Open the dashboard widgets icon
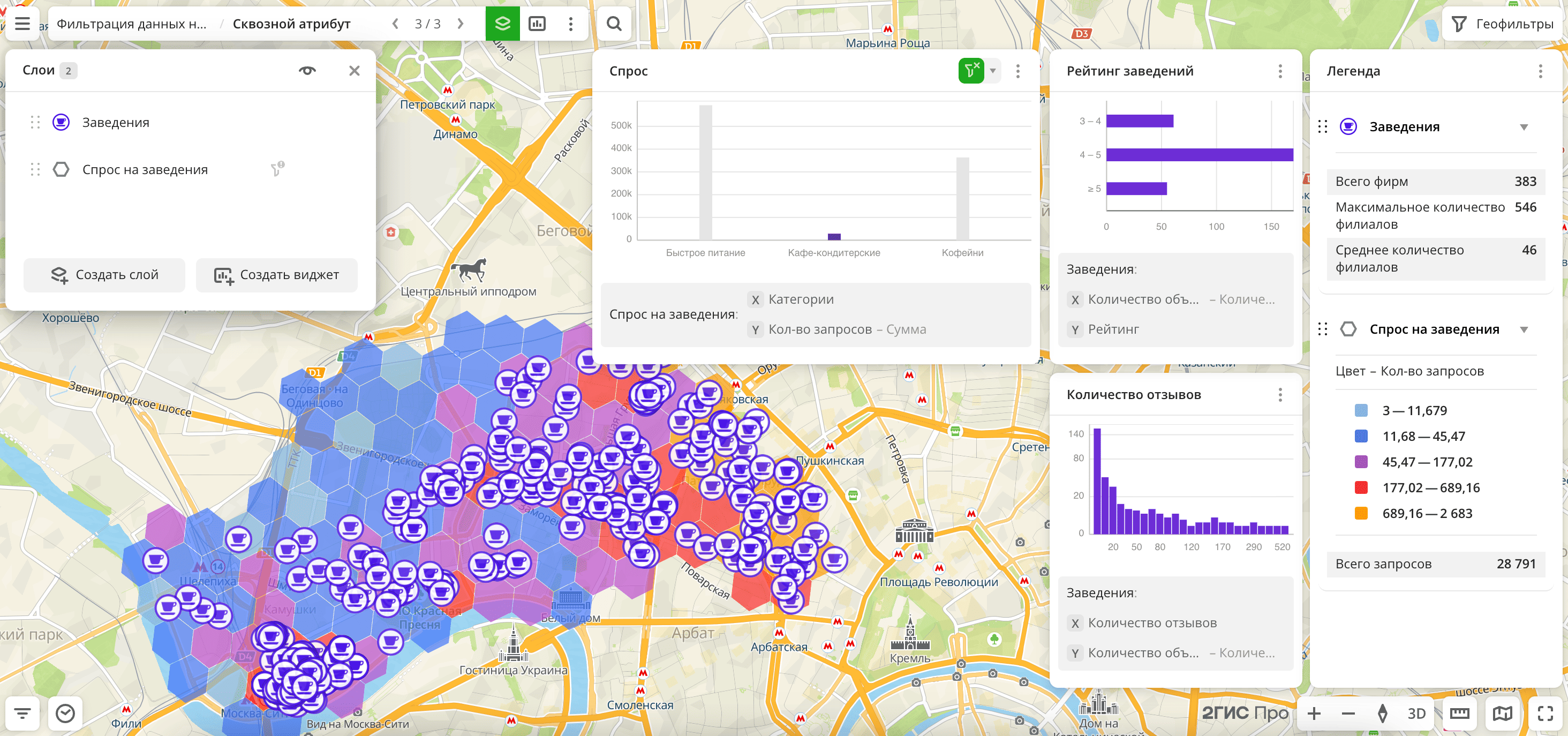 (537, 24)
